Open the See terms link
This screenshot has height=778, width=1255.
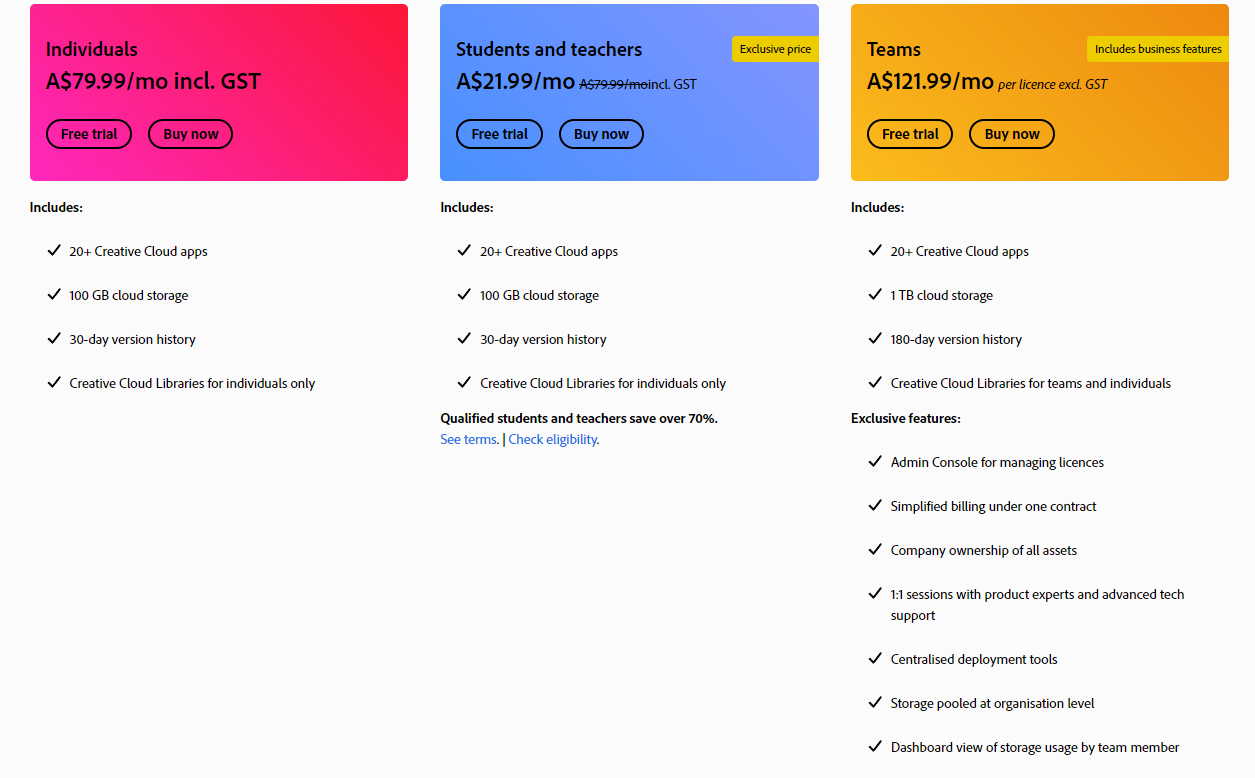point(469,440)
